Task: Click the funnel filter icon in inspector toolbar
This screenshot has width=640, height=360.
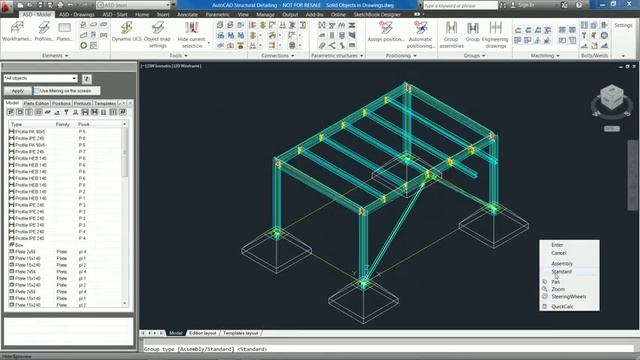Action: click(x=66, y=112)
